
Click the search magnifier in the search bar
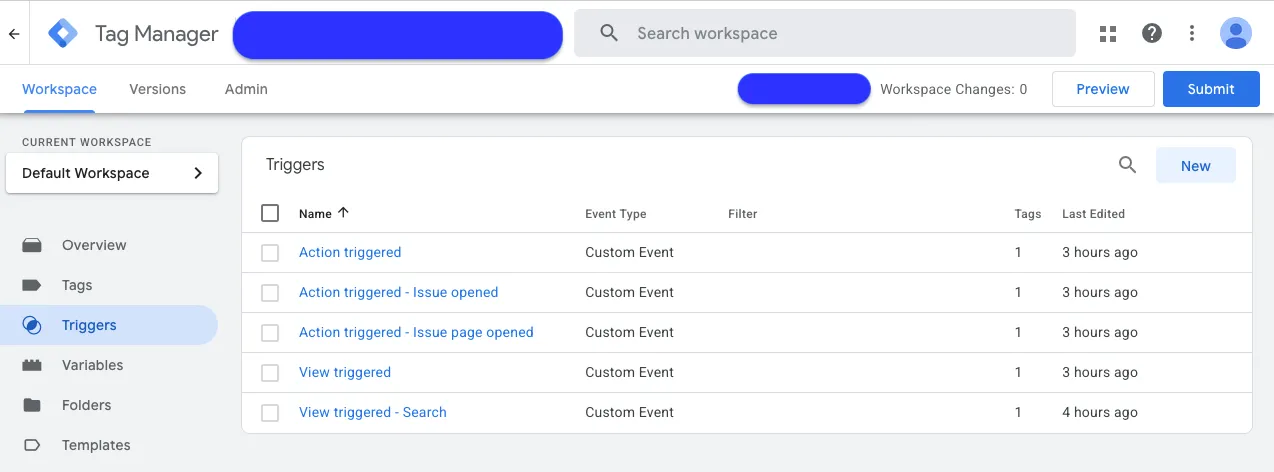click(x=609, y=33)
